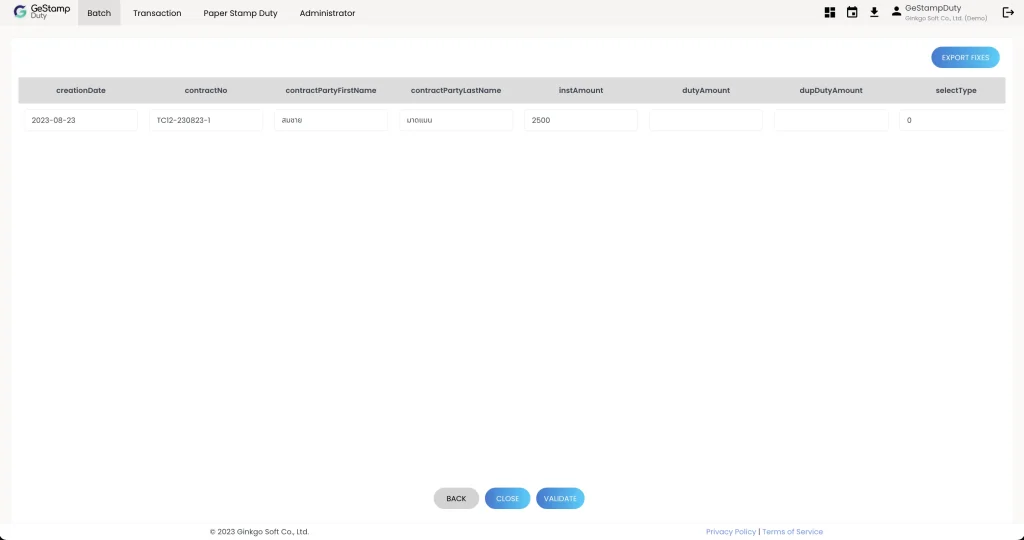Open the Privacy Policy link

731,532
